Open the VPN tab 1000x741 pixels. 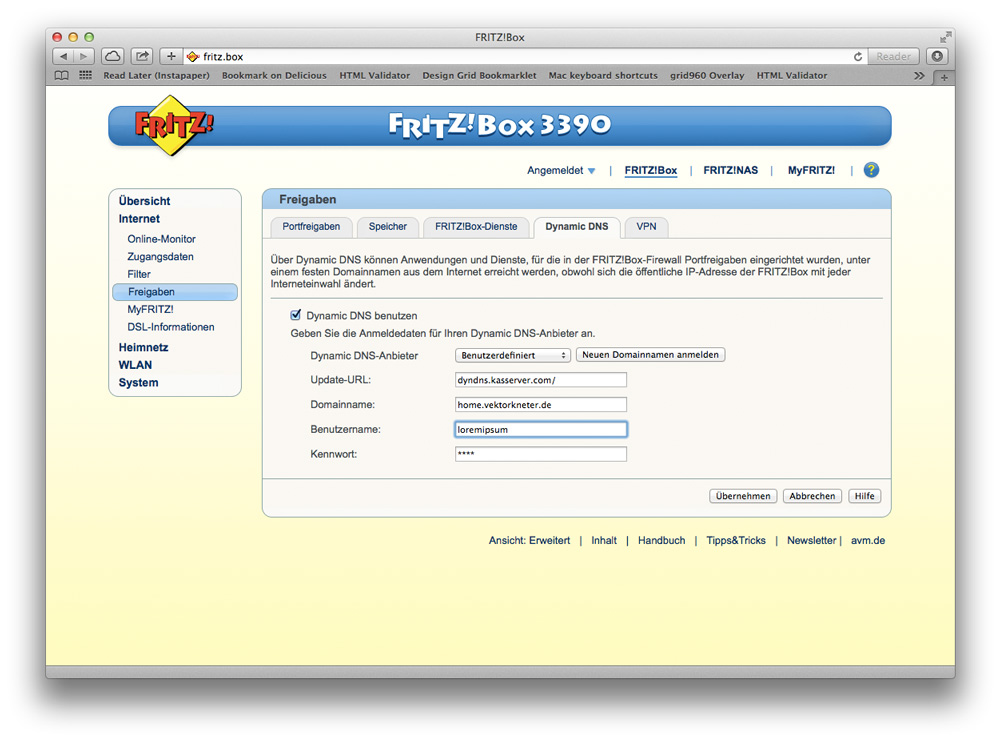click(x=646, y=226)
